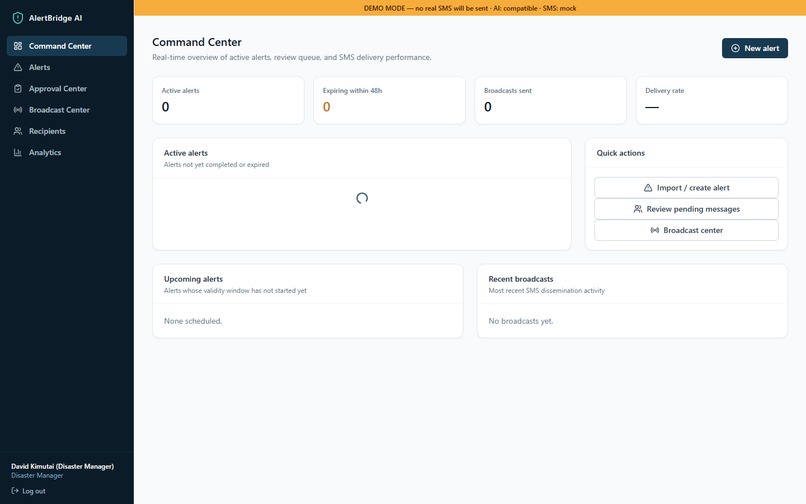Click the Upcoming alerts heading
This screenshot has width=806, height=504.
pos(193,279)
